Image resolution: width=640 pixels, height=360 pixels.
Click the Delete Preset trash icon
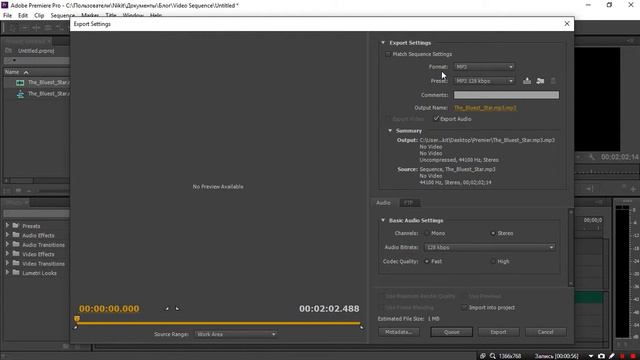click(x=553, y=81)
